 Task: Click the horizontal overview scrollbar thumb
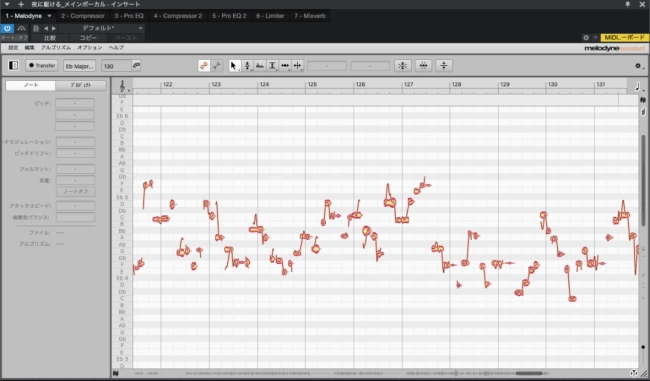(x=529, y=373)
